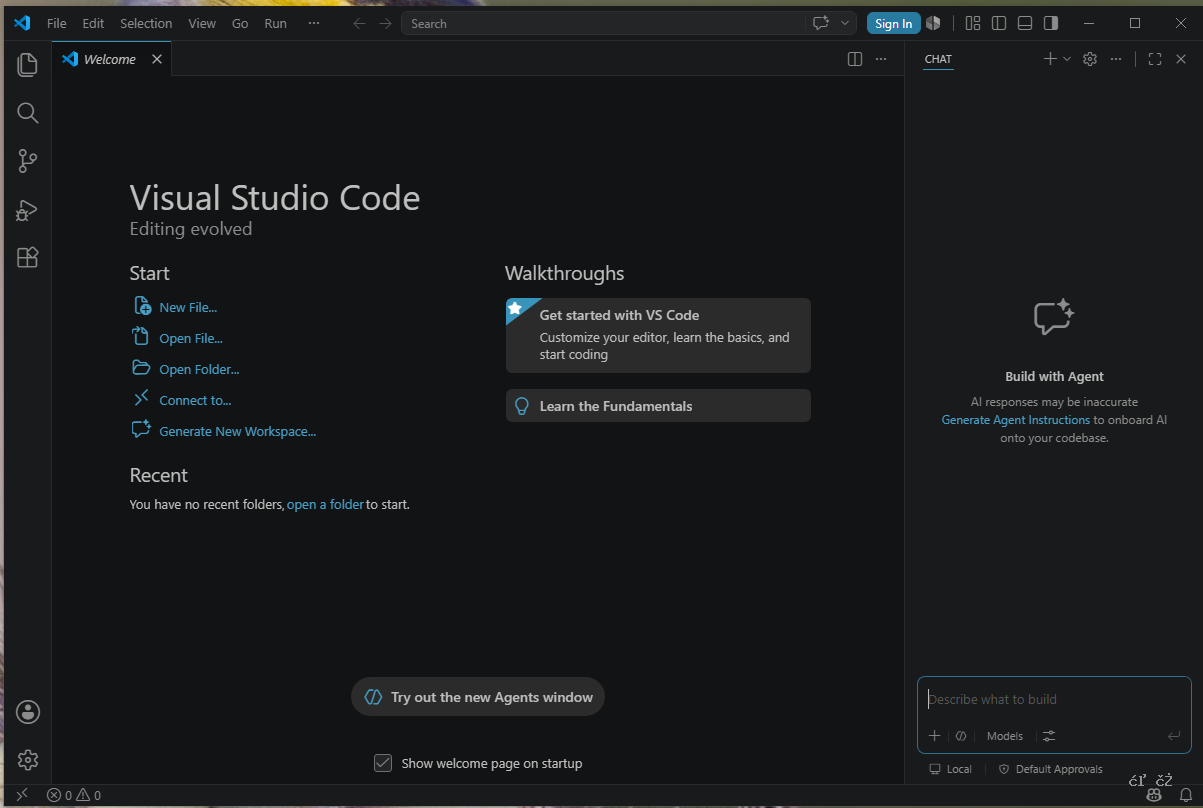1203x808 pixels.
Task: Open the Edit menu
Action: [93, 23]
